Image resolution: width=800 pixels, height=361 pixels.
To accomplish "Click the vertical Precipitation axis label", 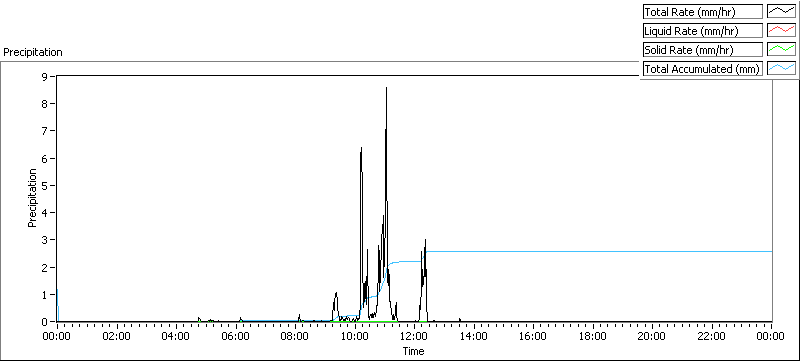I will tap(32, 198).
